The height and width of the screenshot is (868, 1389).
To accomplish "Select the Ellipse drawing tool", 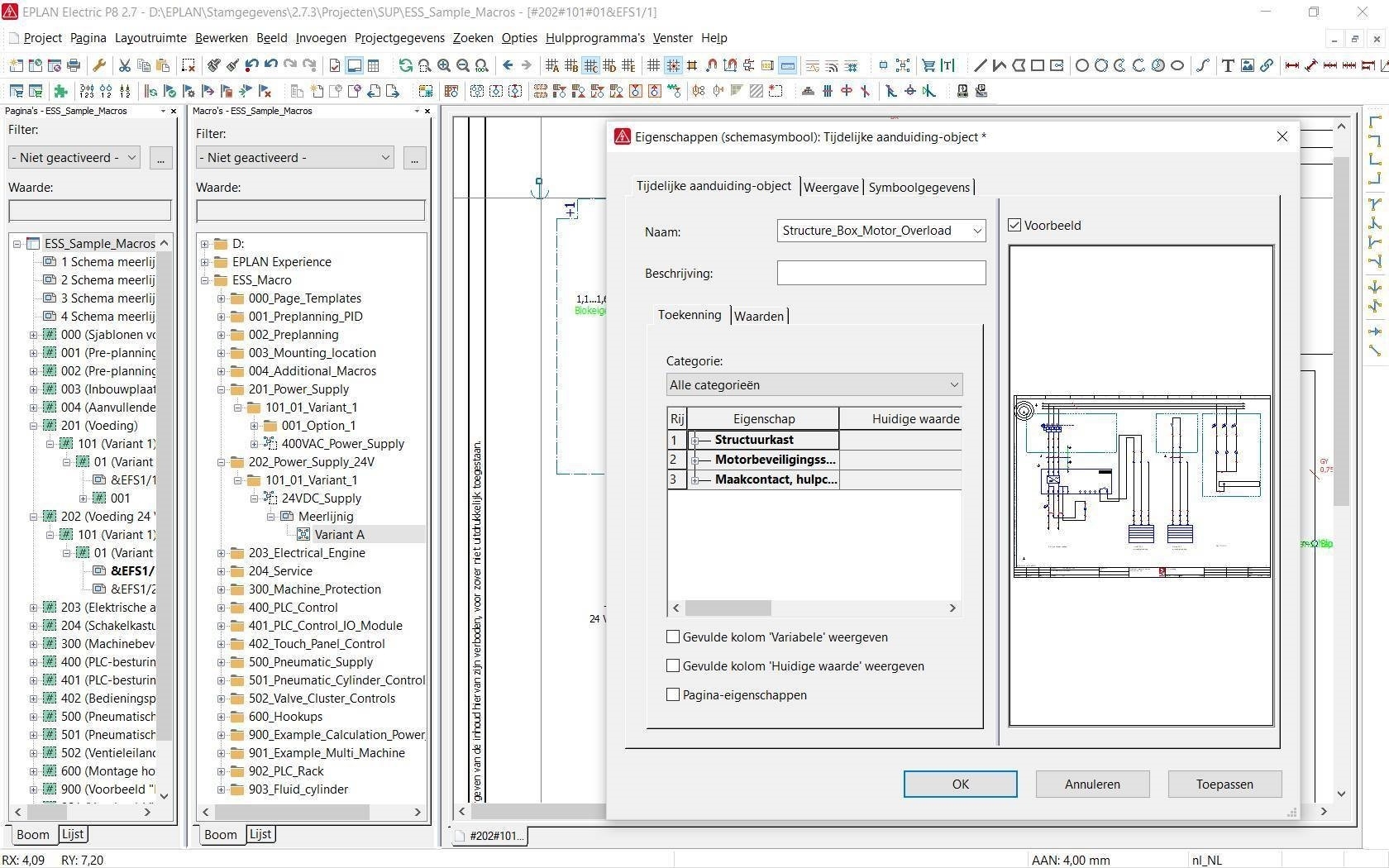I will (1177, 65).
